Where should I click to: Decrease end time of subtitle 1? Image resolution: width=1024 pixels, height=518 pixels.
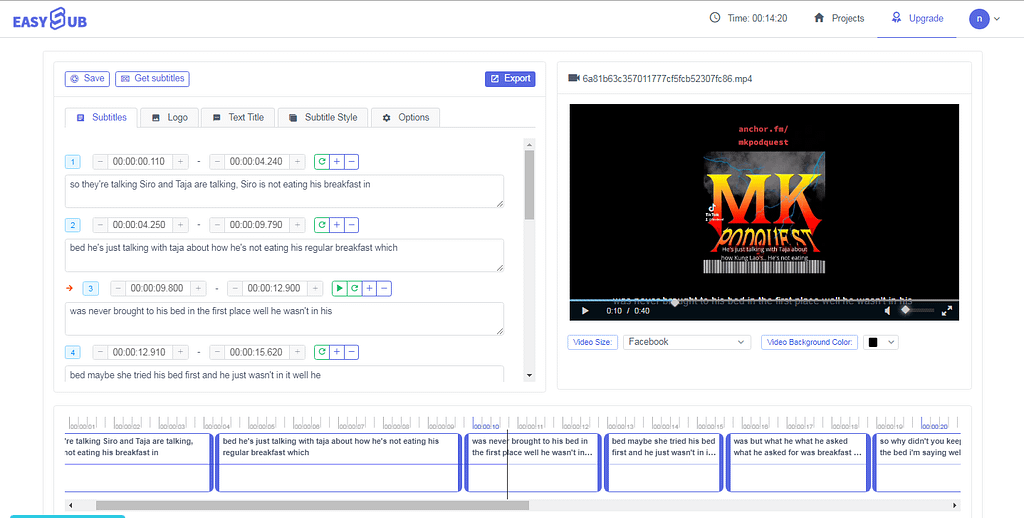pos(217,161)
